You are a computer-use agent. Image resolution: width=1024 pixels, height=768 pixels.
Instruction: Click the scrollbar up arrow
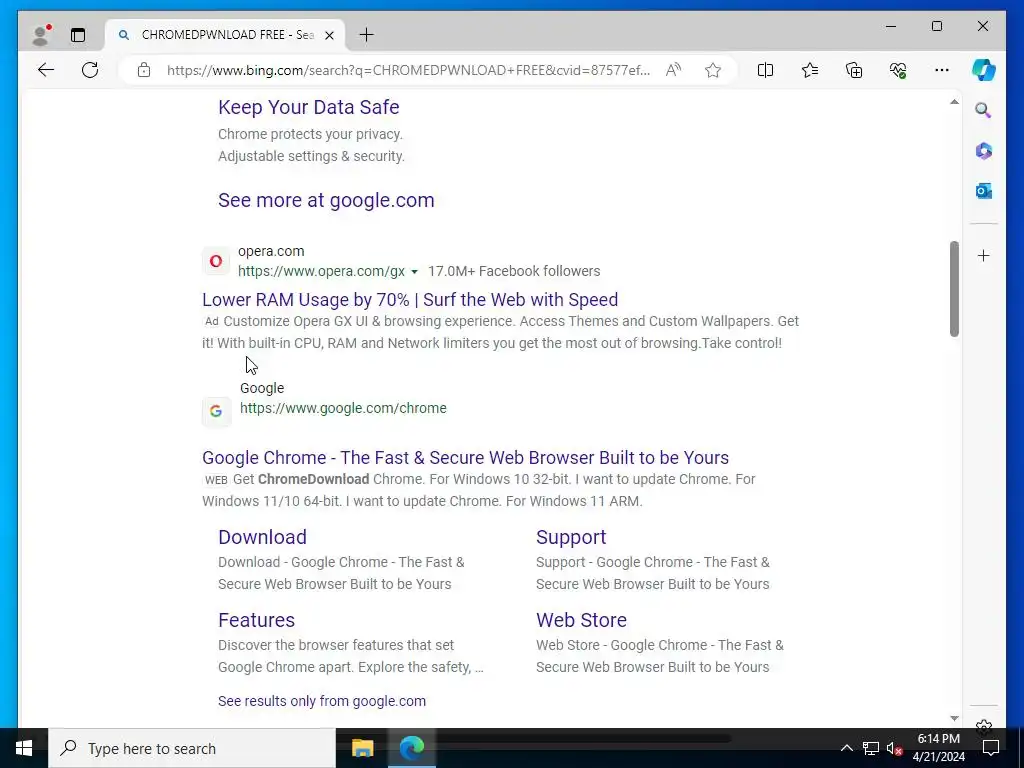[x=954, y=102]
